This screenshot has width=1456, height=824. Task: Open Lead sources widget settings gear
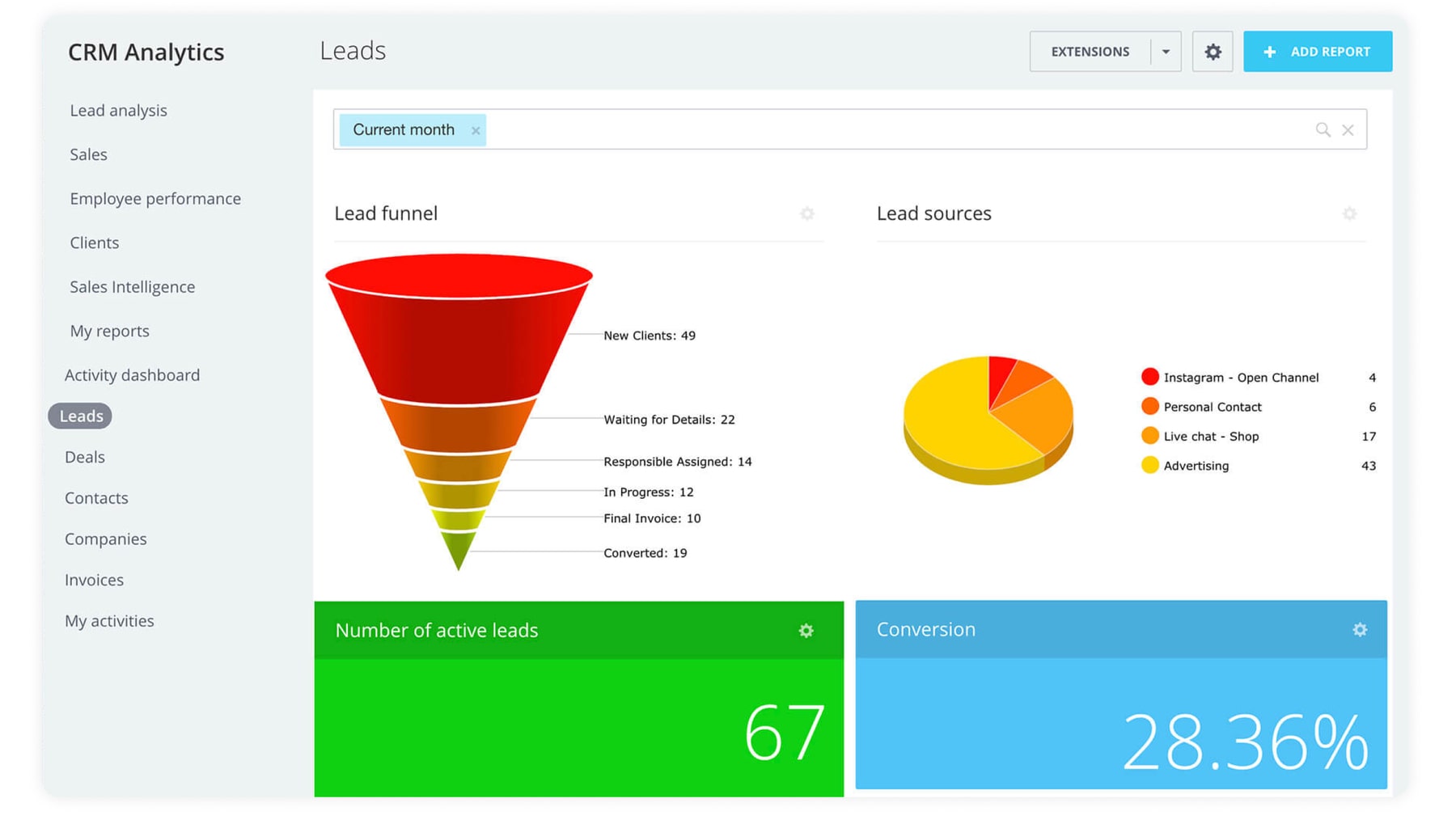pos(1349,213)
